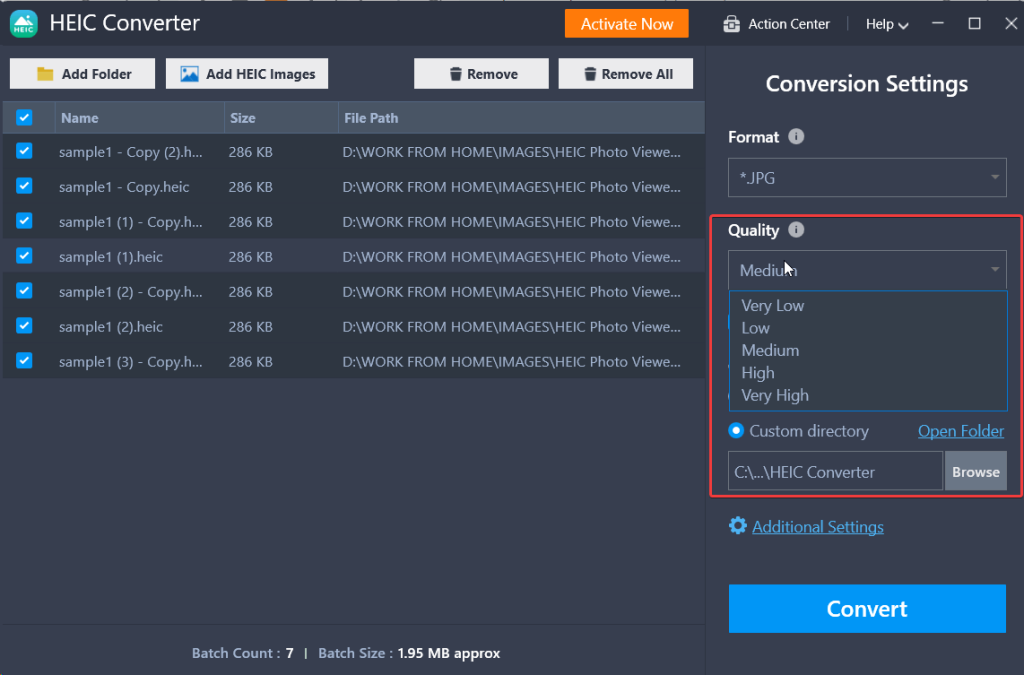This screenshot has width=1024, height=675.
Task: Uncheck sample1 - Copy (2) file checkbox
Action: (24, 151)
